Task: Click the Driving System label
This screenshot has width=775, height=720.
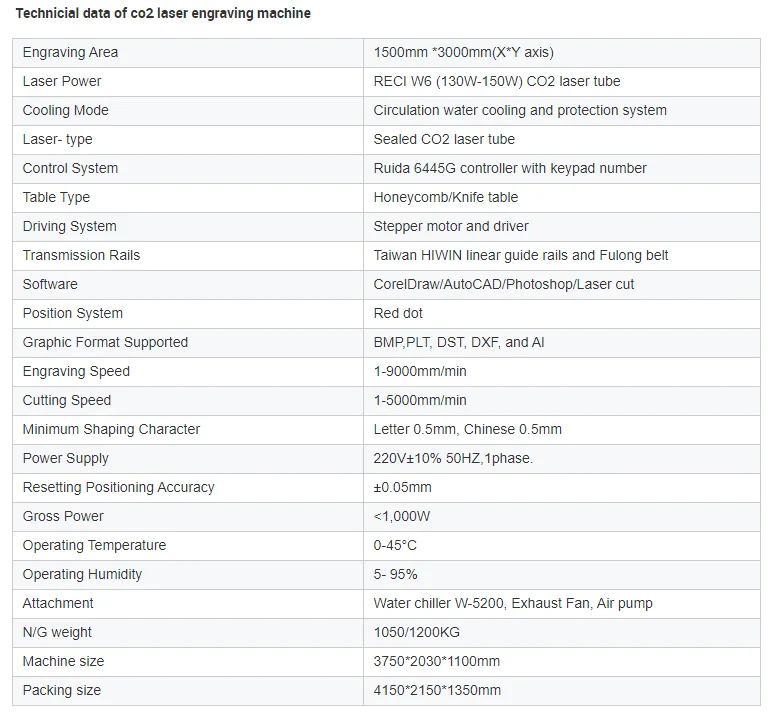Action: click(x=70, y=226)
